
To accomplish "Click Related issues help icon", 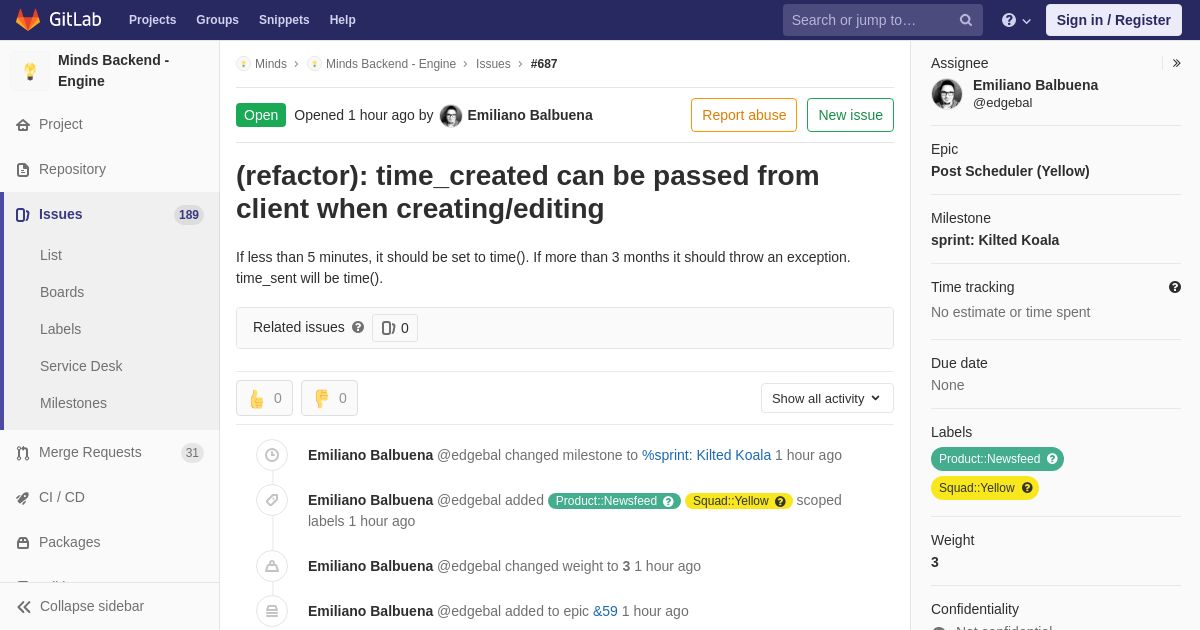I will click(x=358, y=327).
